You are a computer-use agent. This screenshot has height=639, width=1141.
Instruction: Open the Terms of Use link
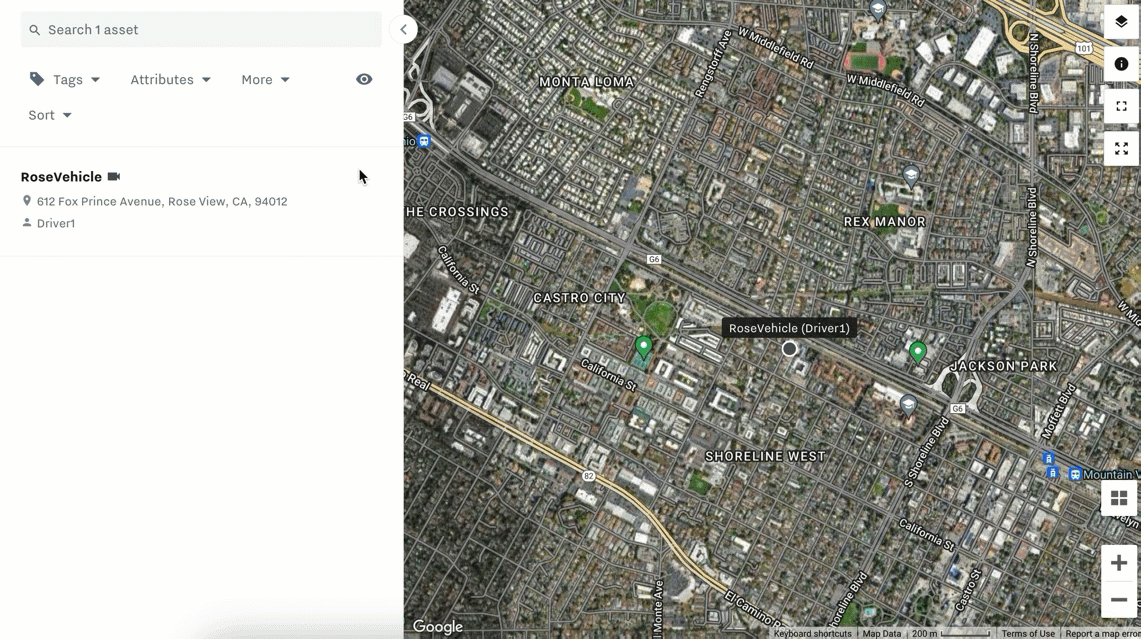pyautogui.click(x=1027, y=633)
